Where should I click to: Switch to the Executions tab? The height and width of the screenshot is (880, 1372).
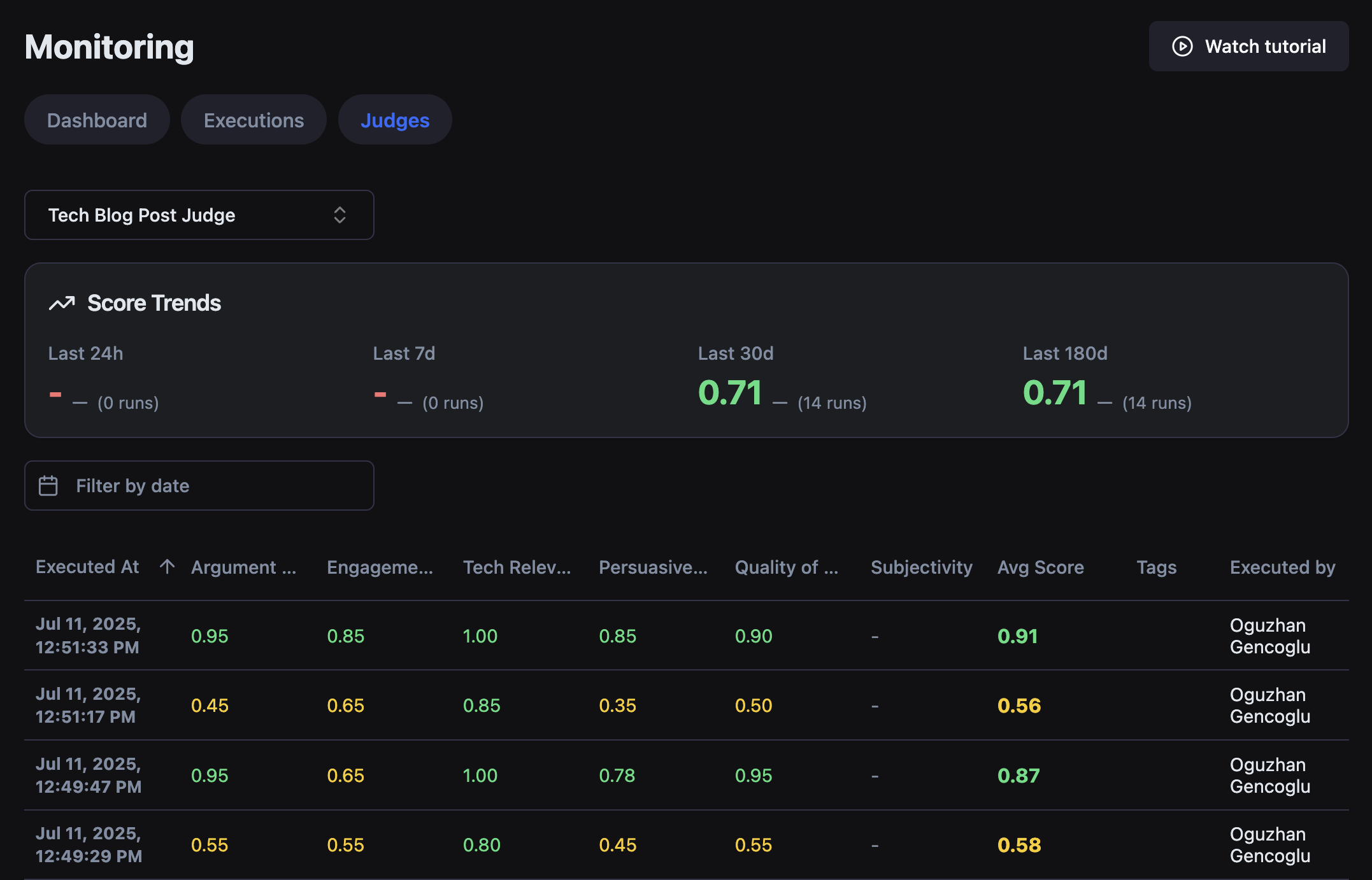tap(254, 120)
